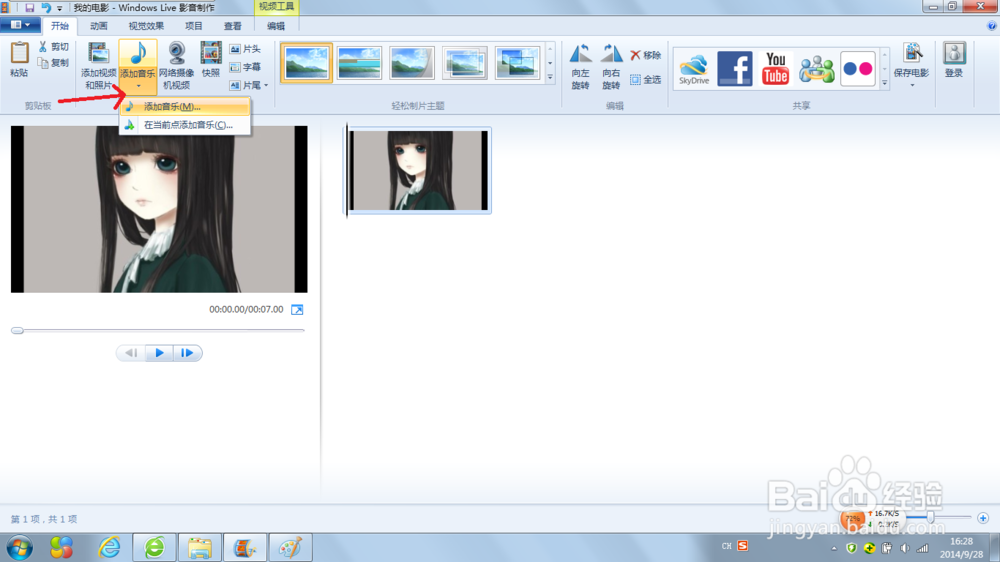1000x562 pixels.
Task: Expand the share destinations gallery
Action: coord(885,82)
